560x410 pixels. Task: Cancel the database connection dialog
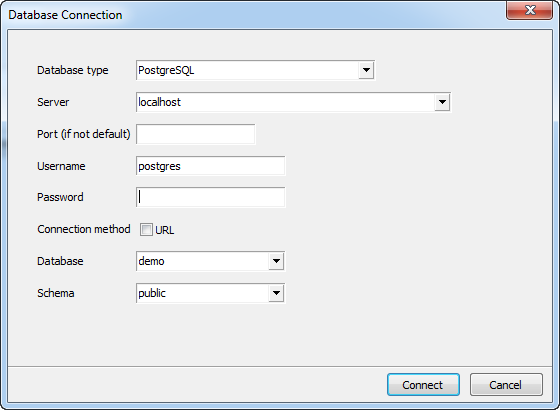point(506,385)
